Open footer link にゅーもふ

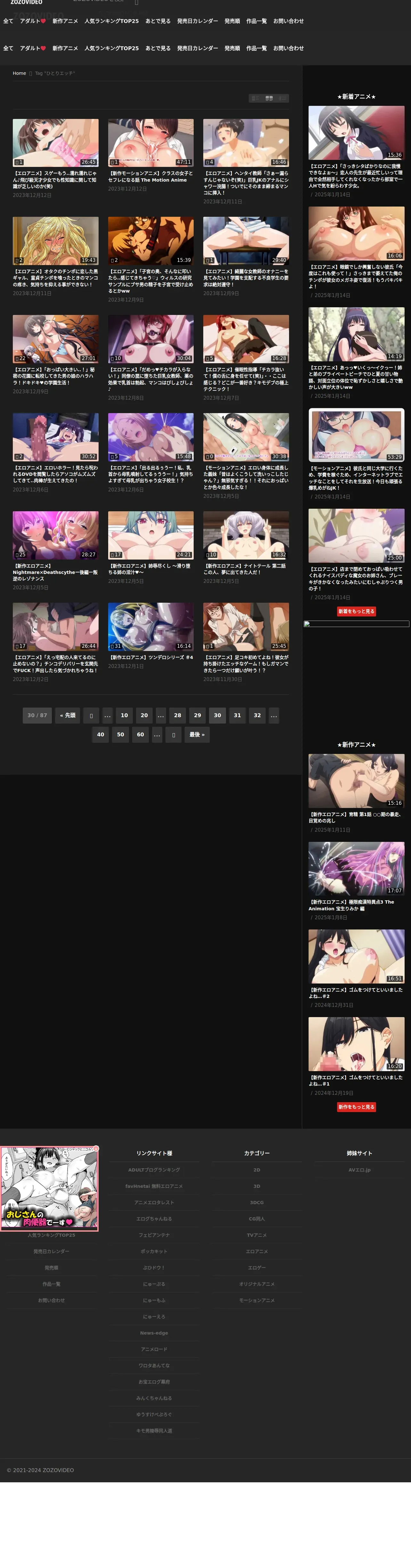click(x=154, y=1300)
